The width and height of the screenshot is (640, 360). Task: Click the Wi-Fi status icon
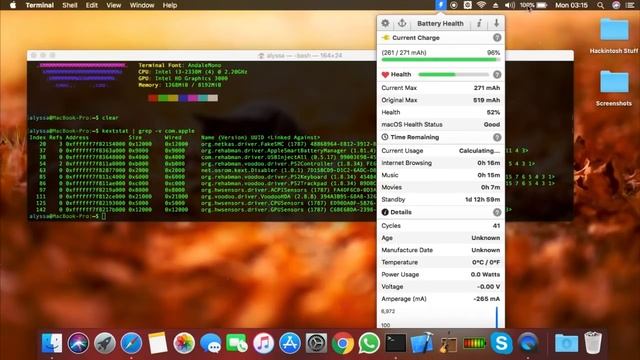coord(481,5)
